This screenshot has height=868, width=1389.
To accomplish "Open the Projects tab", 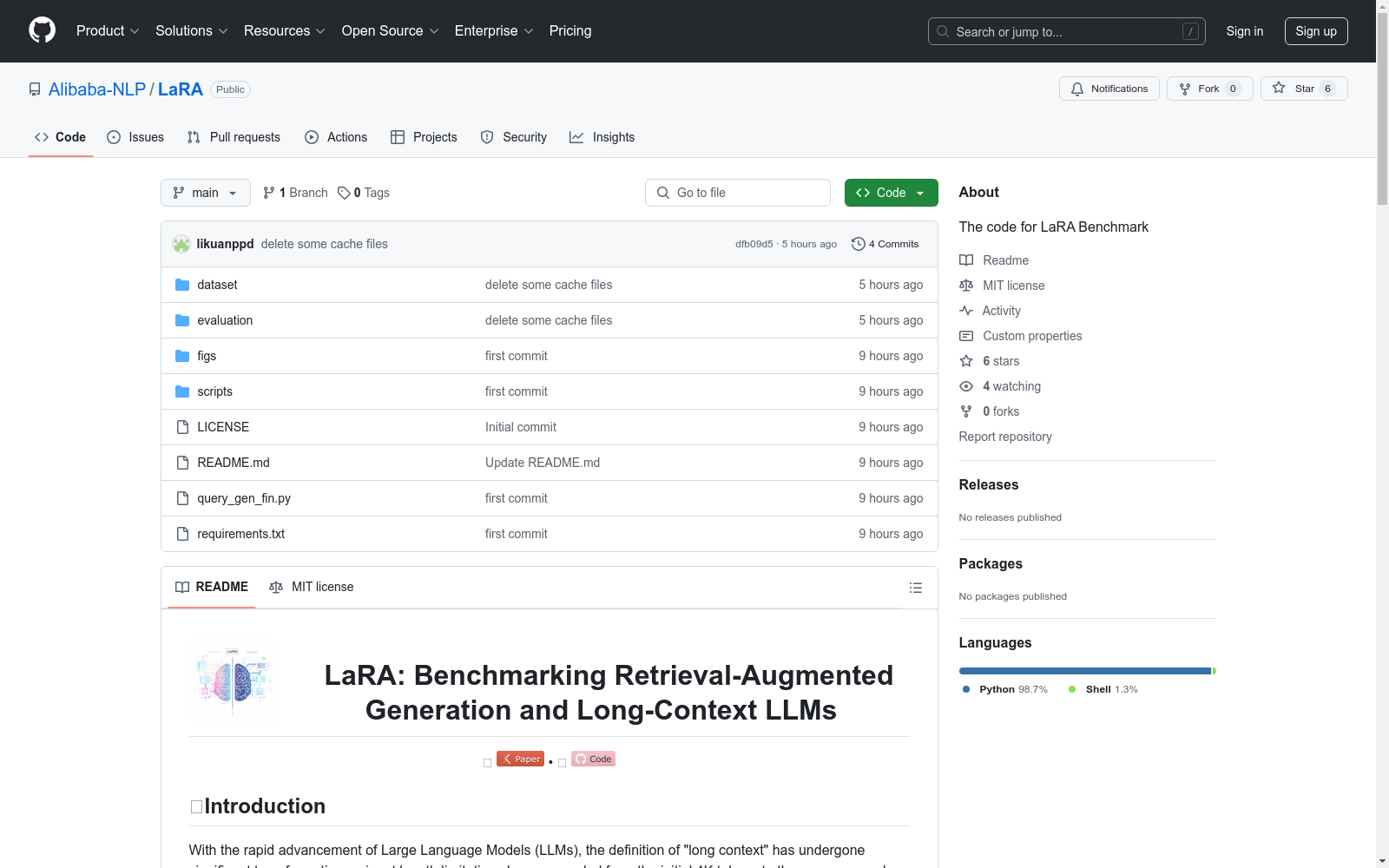I will [x=424, y=137].
